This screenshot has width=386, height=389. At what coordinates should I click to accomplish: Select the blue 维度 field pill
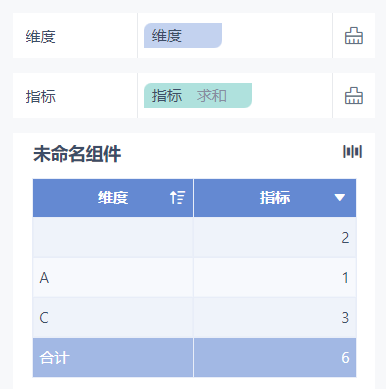[x=183, y=35]
